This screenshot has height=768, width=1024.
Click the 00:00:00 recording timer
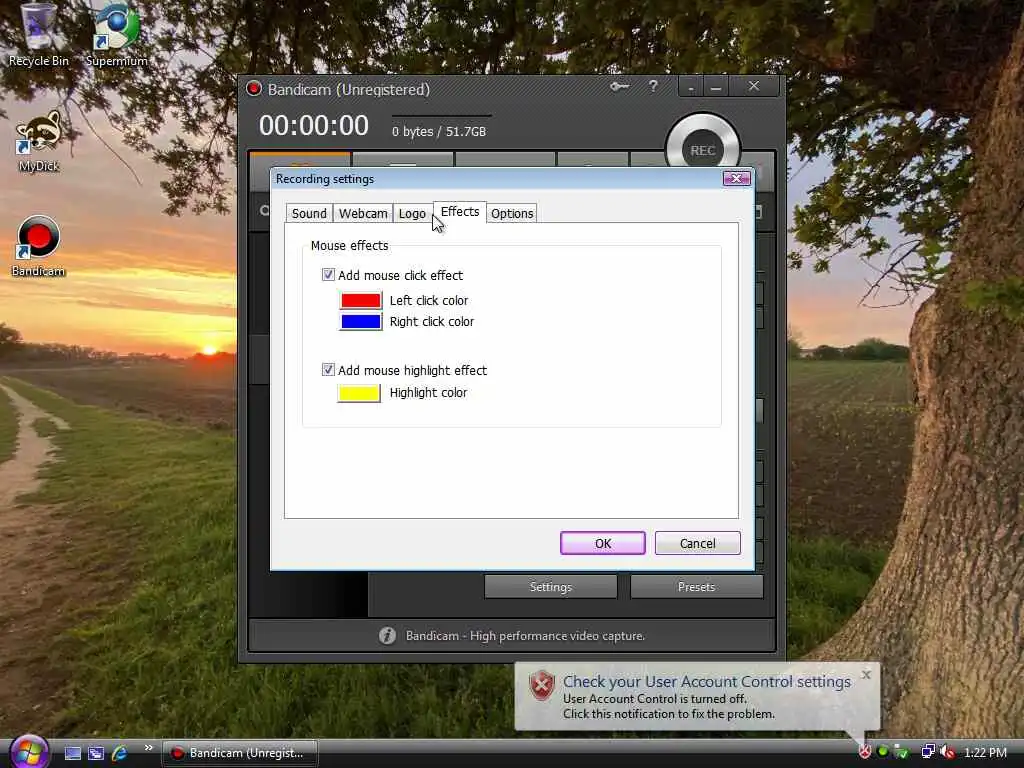313,125
